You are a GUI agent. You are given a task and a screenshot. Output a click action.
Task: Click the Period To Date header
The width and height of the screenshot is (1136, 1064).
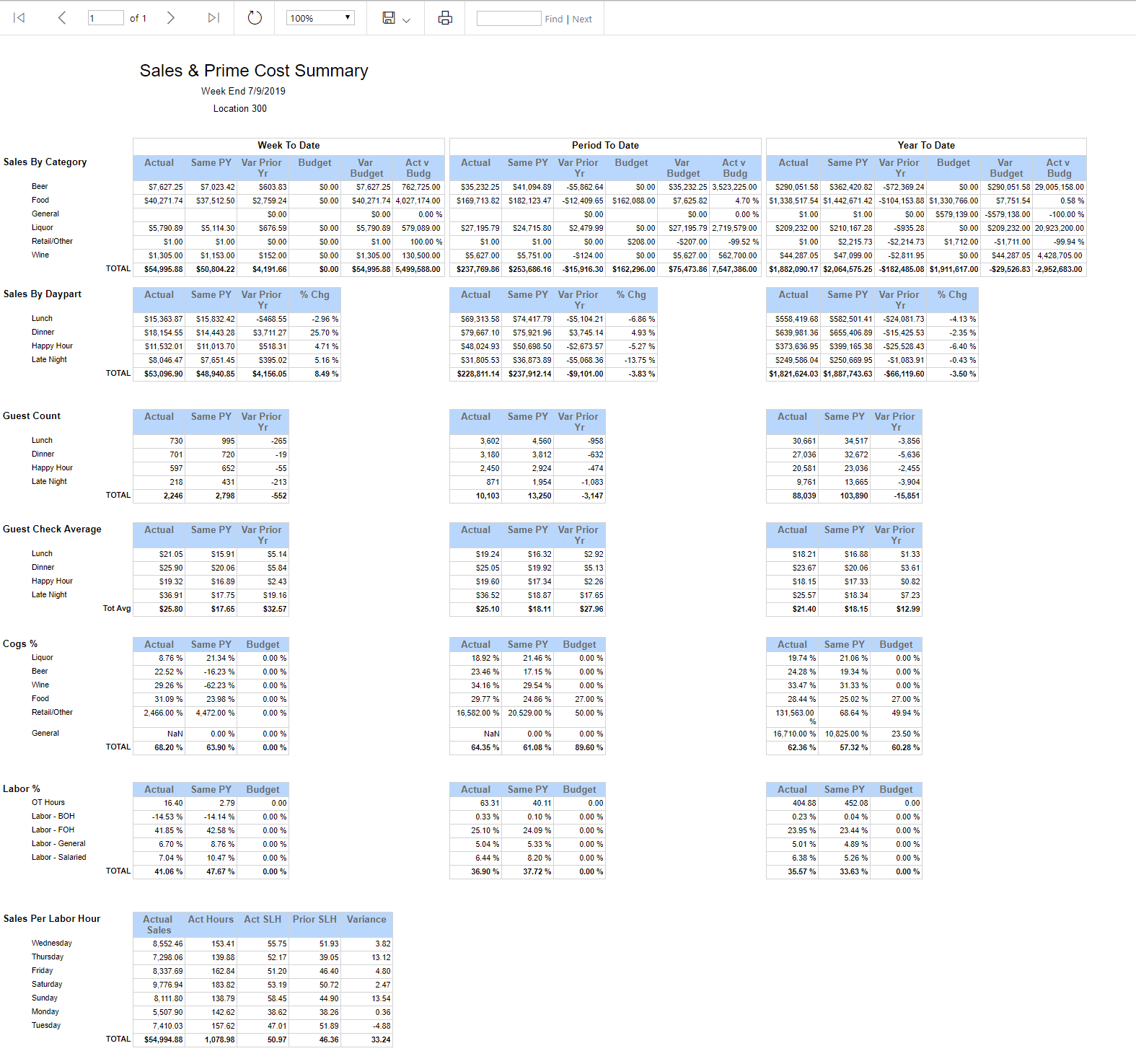point(605,145)
